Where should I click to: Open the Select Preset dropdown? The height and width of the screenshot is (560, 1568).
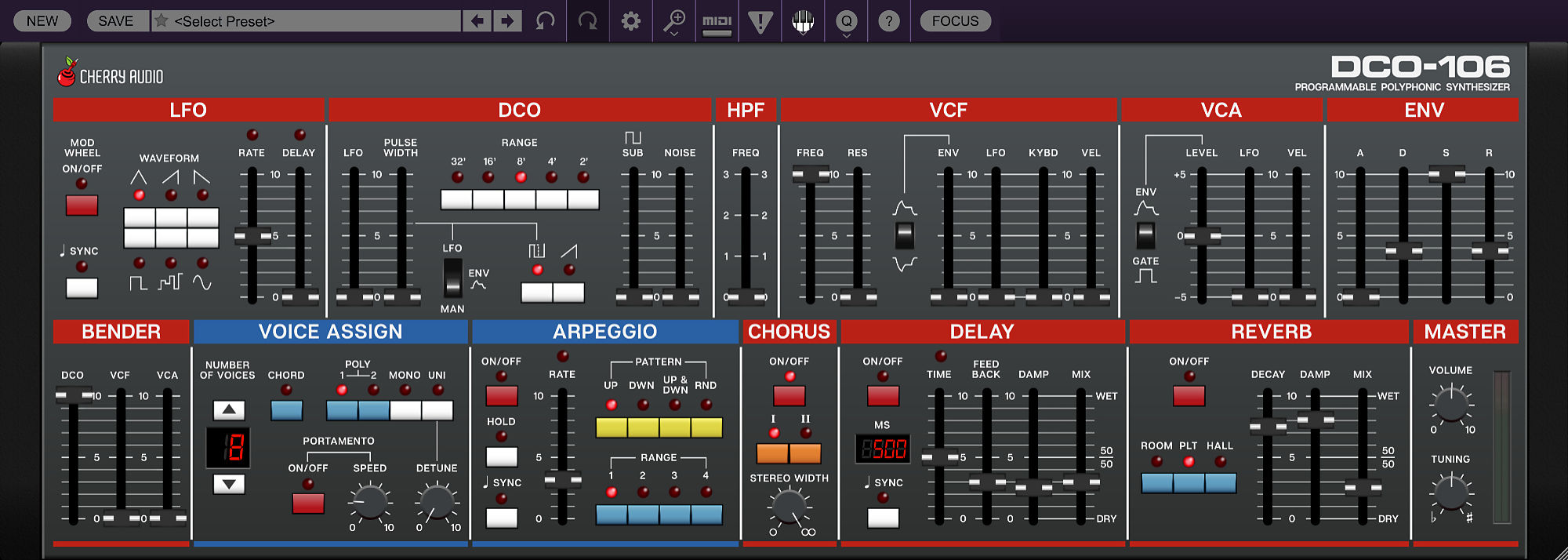click(314, 21)
